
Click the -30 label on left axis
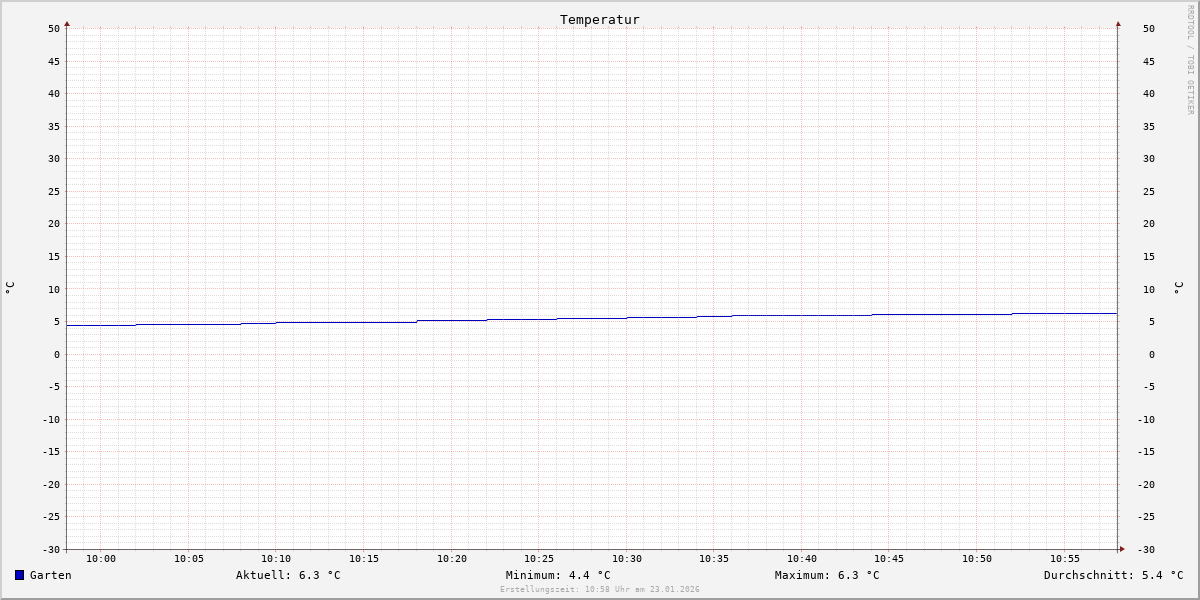pyautogui.click(x=51, y=549)
